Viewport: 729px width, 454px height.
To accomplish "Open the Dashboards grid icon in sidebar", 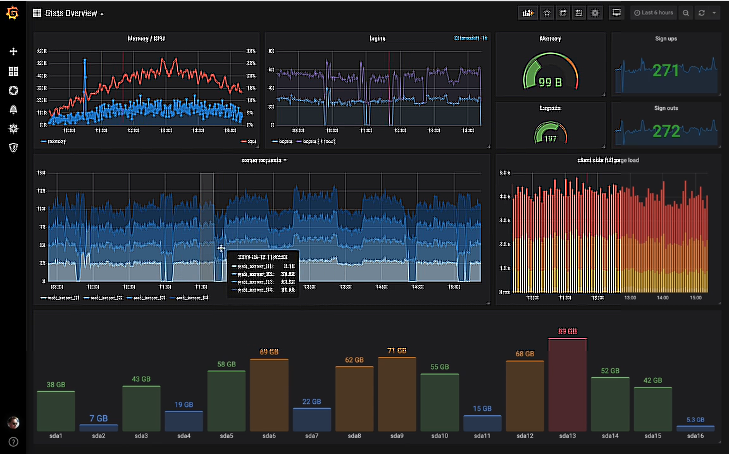I will [x=13, y=71].
